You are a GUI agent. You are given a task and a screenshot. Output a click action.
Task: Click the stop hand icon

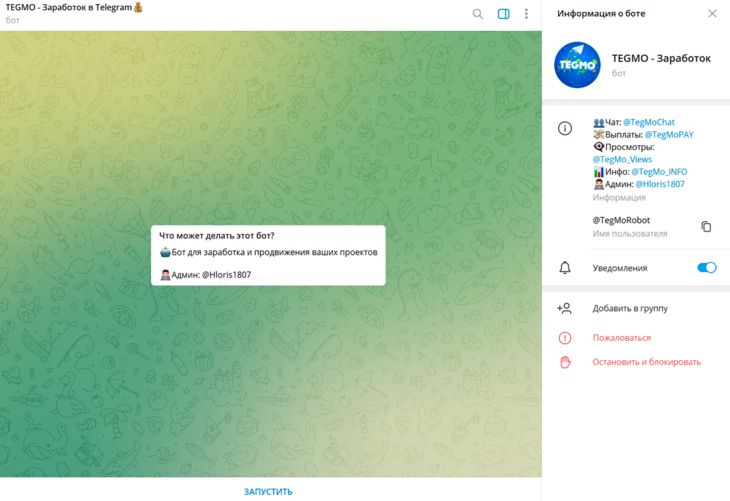click(x=565, y=362)
